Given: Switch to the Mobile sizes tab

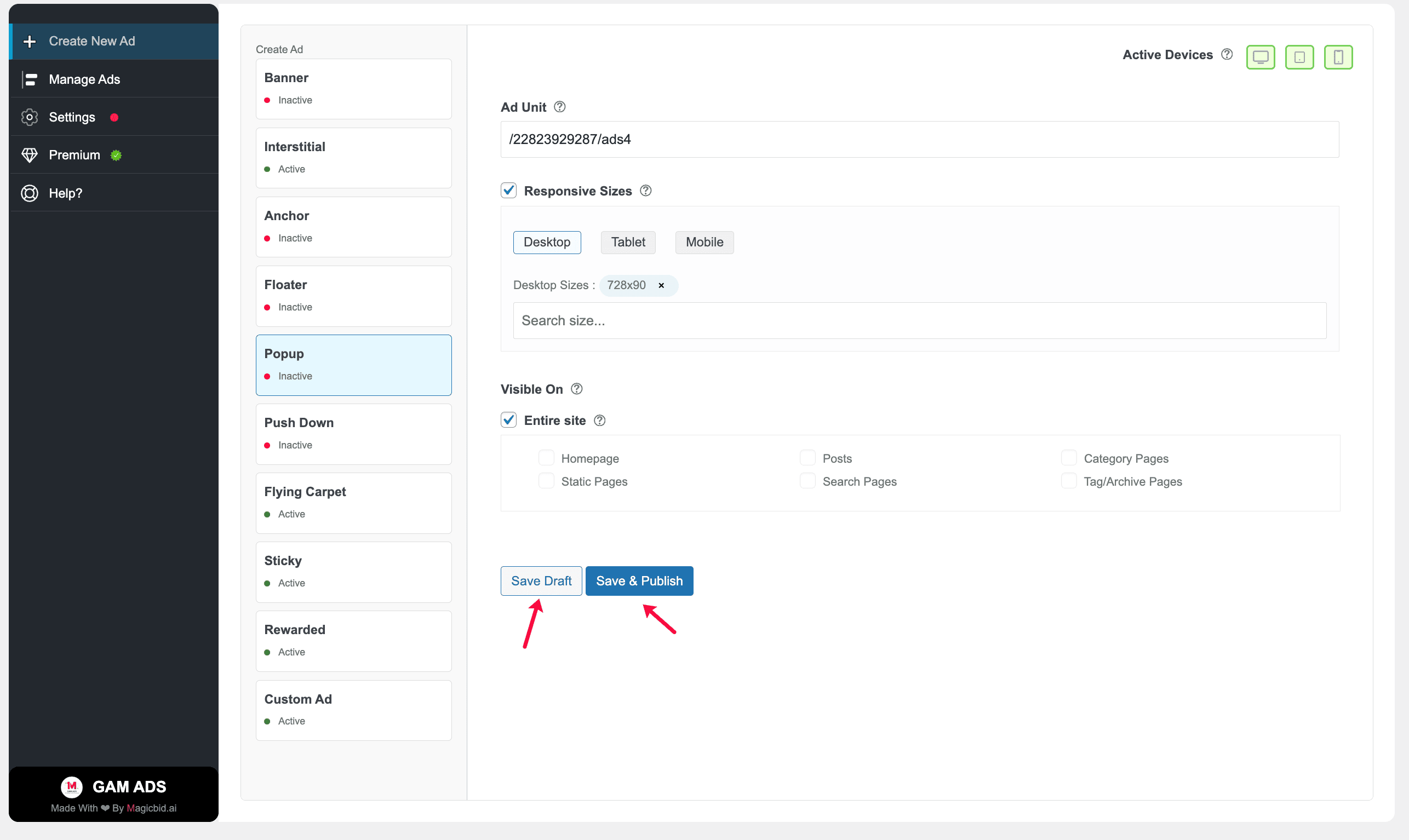Looking at the screenshot, I should pyautogui.click(x=704, y=242).
